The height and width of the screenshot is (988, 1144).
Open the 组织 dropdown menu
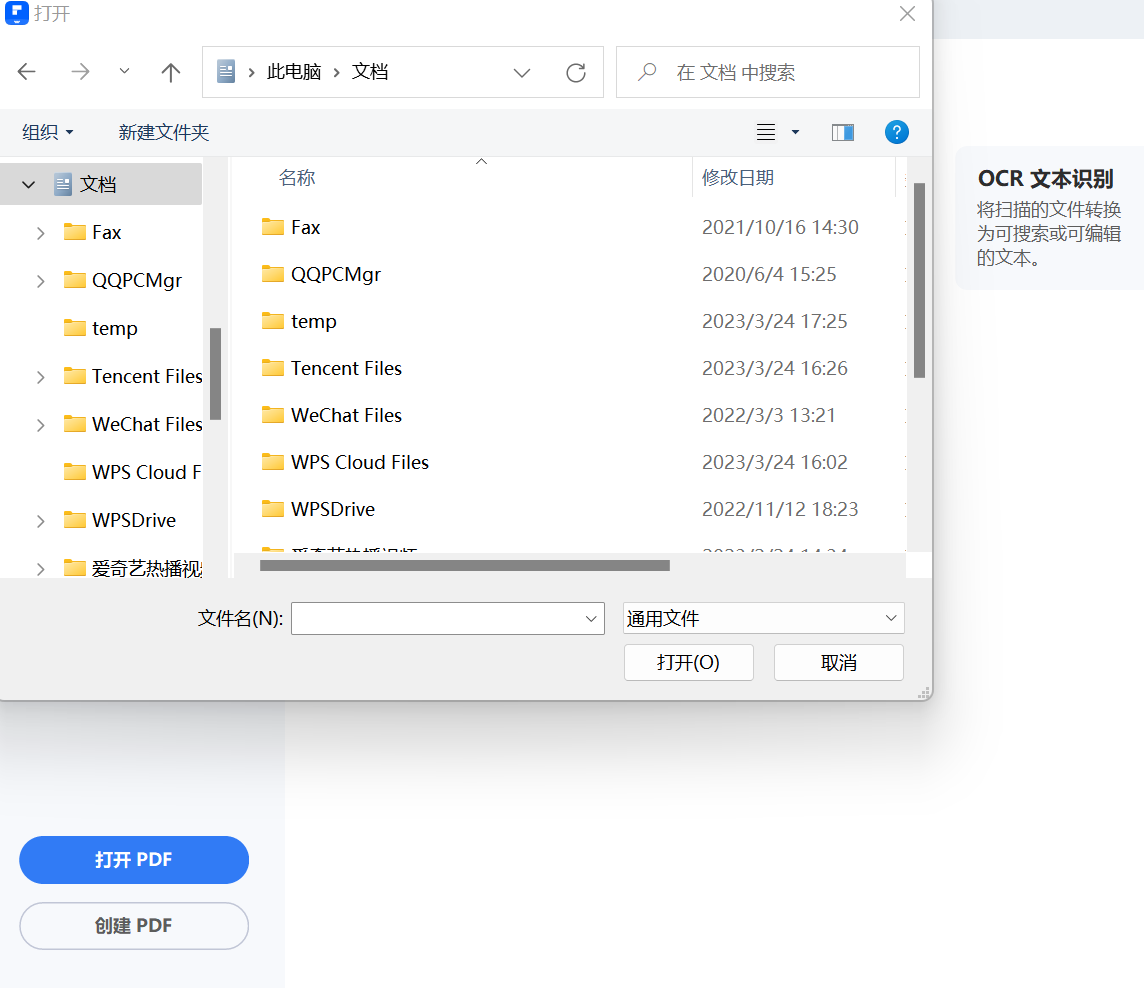(x=46, y=131)
